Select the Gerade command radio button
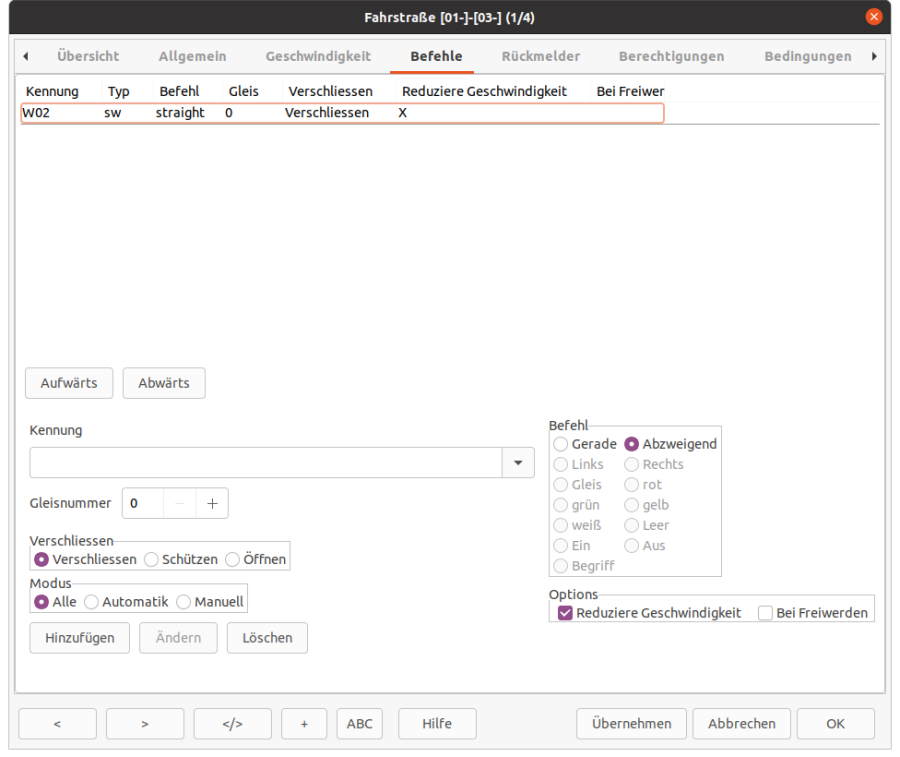Viewport: 900px width, 757px height. coord(561,444)
